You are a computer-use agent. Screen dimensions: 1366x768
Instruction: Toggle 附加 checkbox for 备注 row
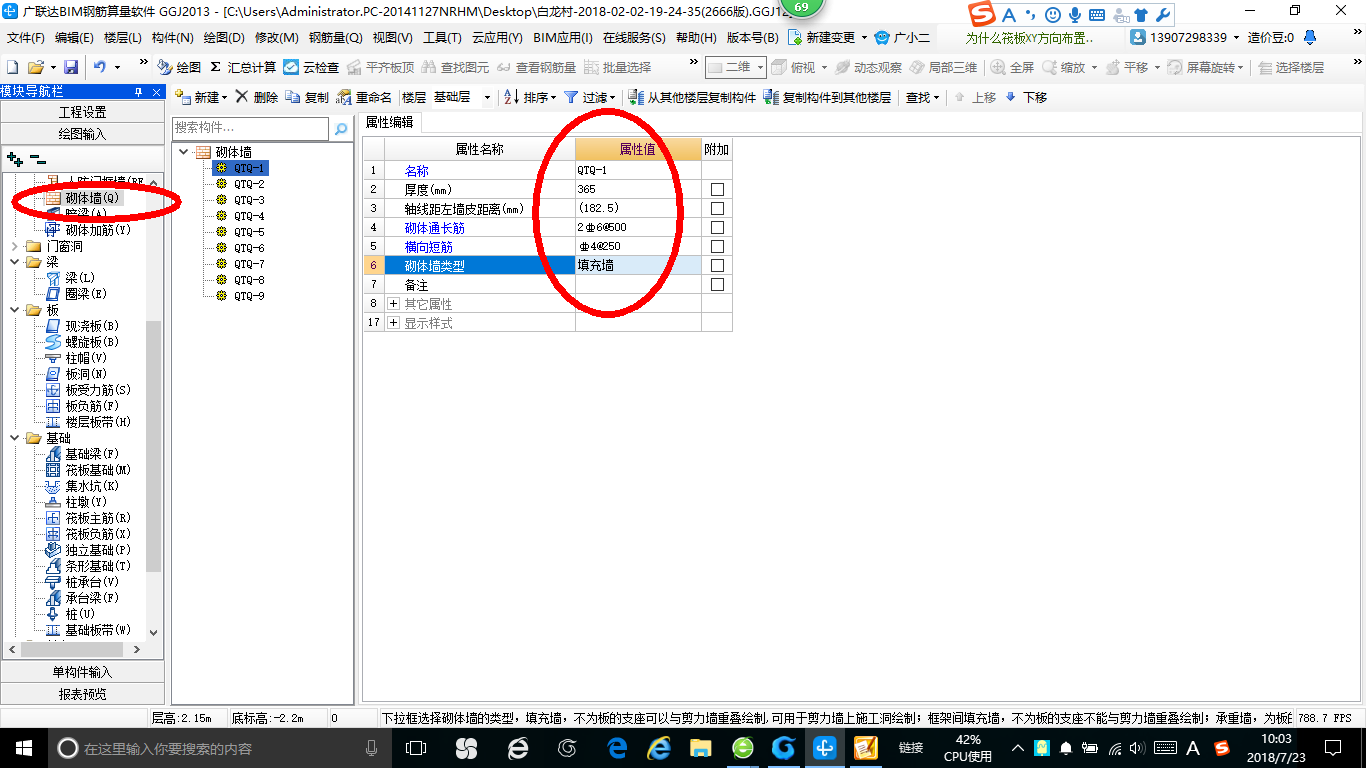click(717, 284)
